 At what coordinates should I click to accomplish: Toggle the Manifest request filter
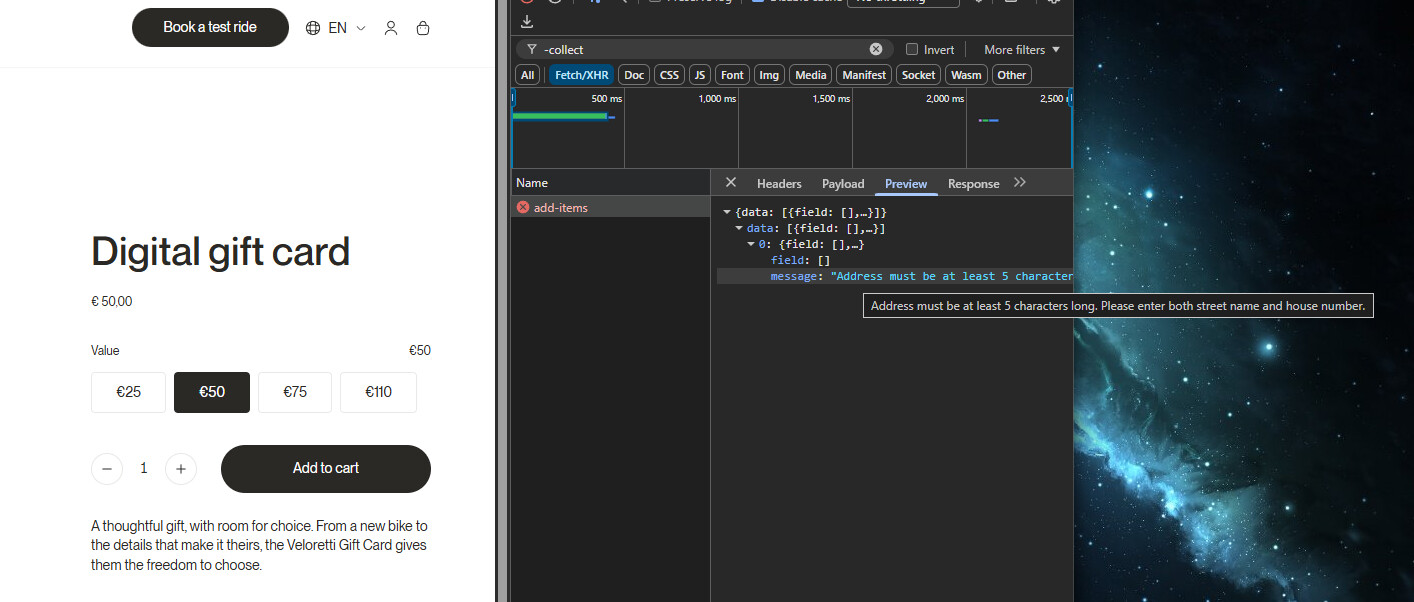point(864,75)
